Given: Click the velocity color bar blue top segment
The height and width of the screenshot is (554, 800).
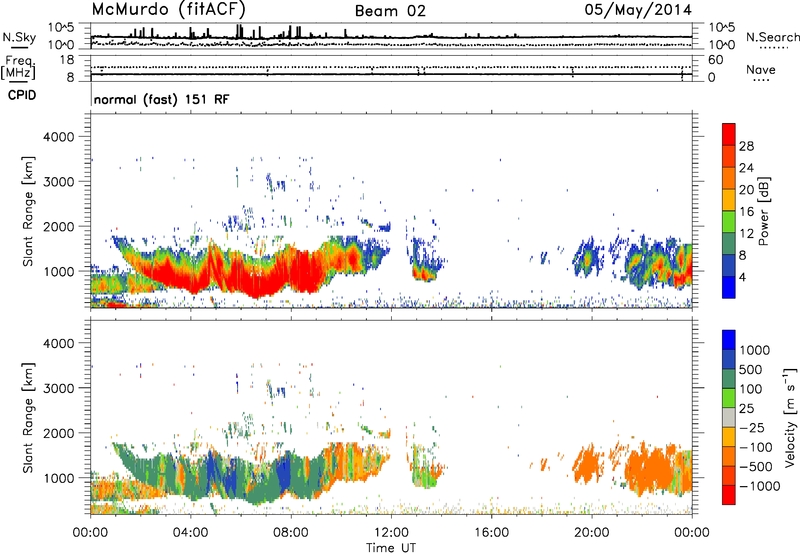Looking at the screenshot, I should coord(729,340).
